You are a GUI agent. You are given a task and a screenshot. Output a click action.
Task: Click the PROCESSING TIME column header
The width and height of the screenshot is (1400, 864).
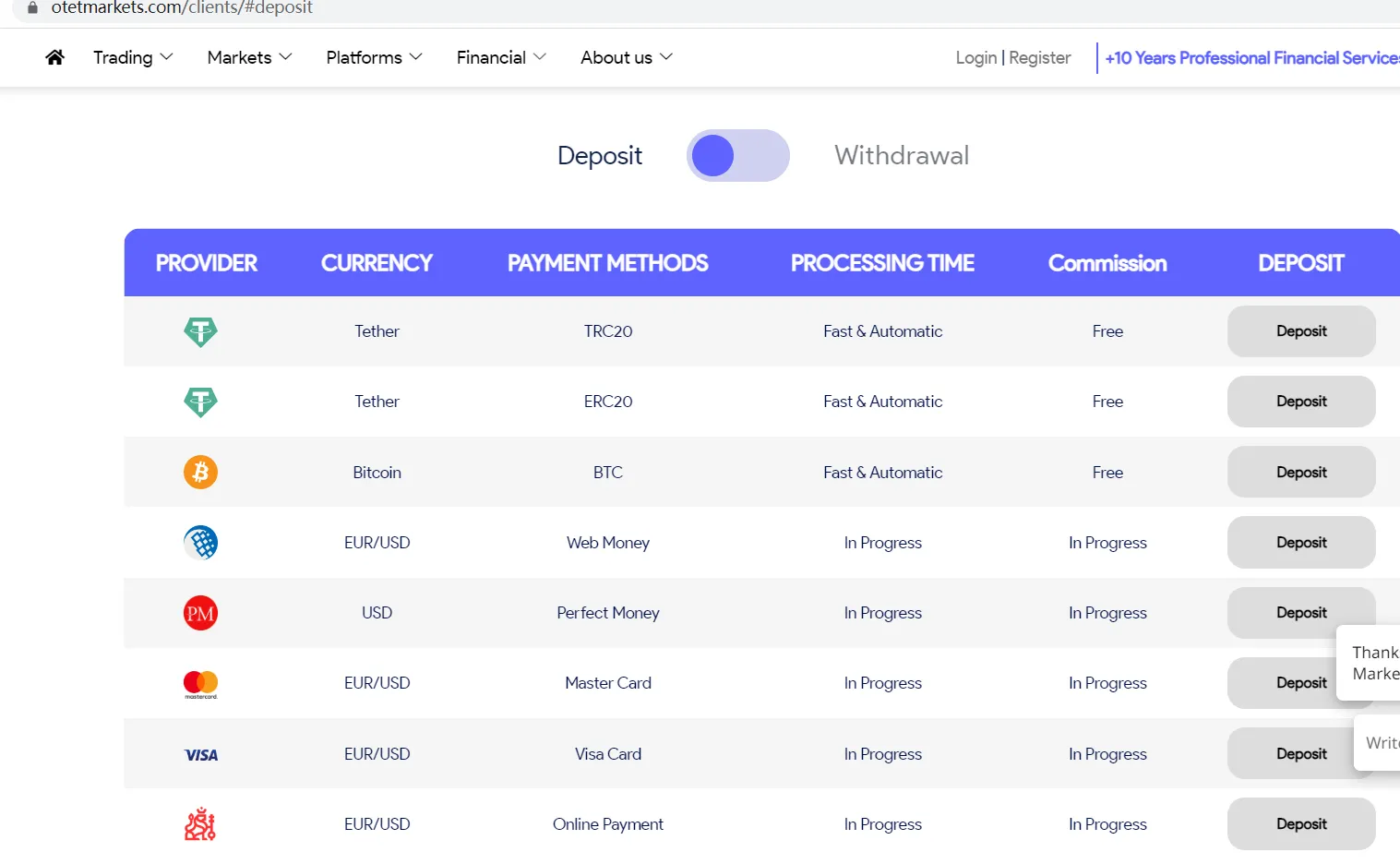pyautogui.click(x=882, y=263)
